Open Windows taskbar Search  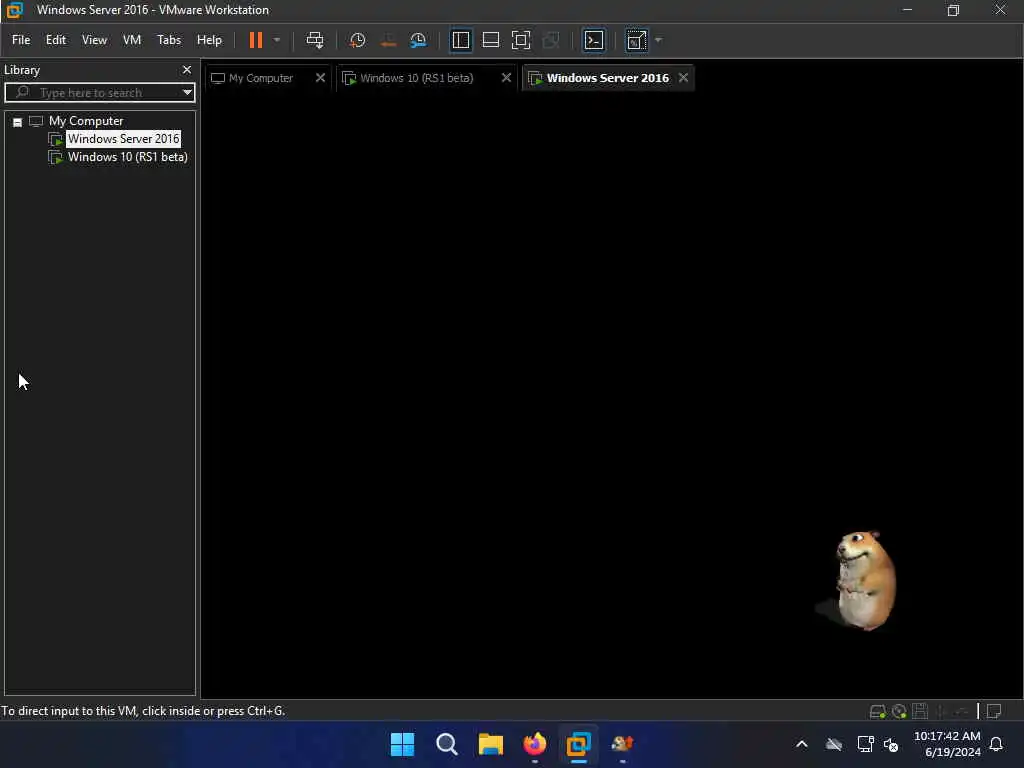(x=447, y=744)
